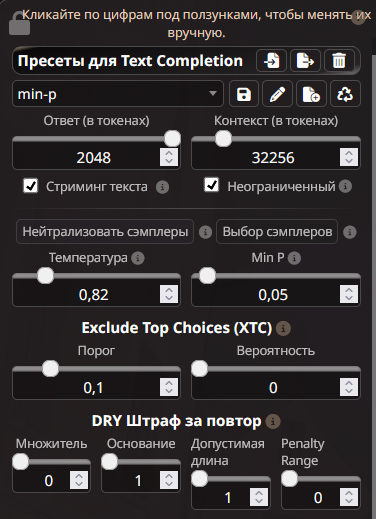The height and width of the screenshot is (519, 376).
Task: Open info icon next to Стриминг текста
Action: [x=162, y=187]
